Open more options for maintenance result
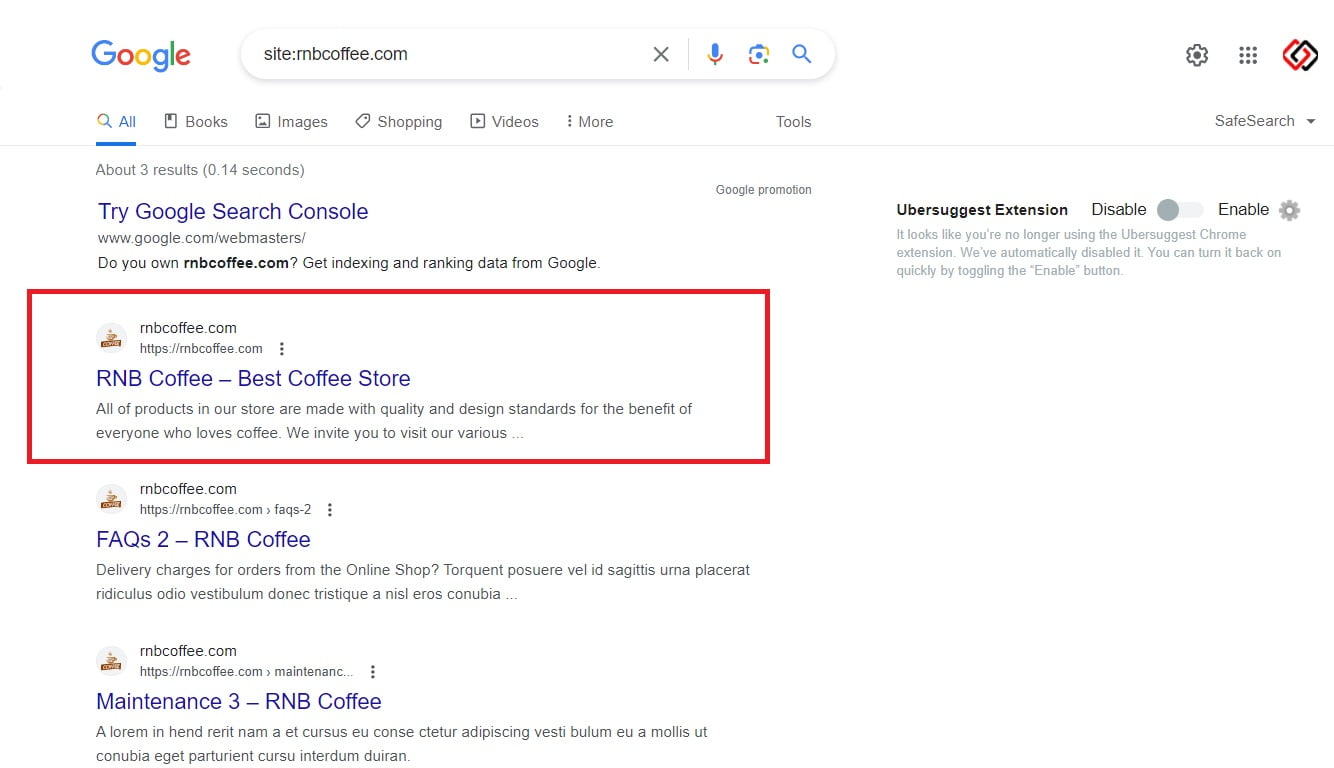This screenshot has height=768, width=1334. click(373, 672)
